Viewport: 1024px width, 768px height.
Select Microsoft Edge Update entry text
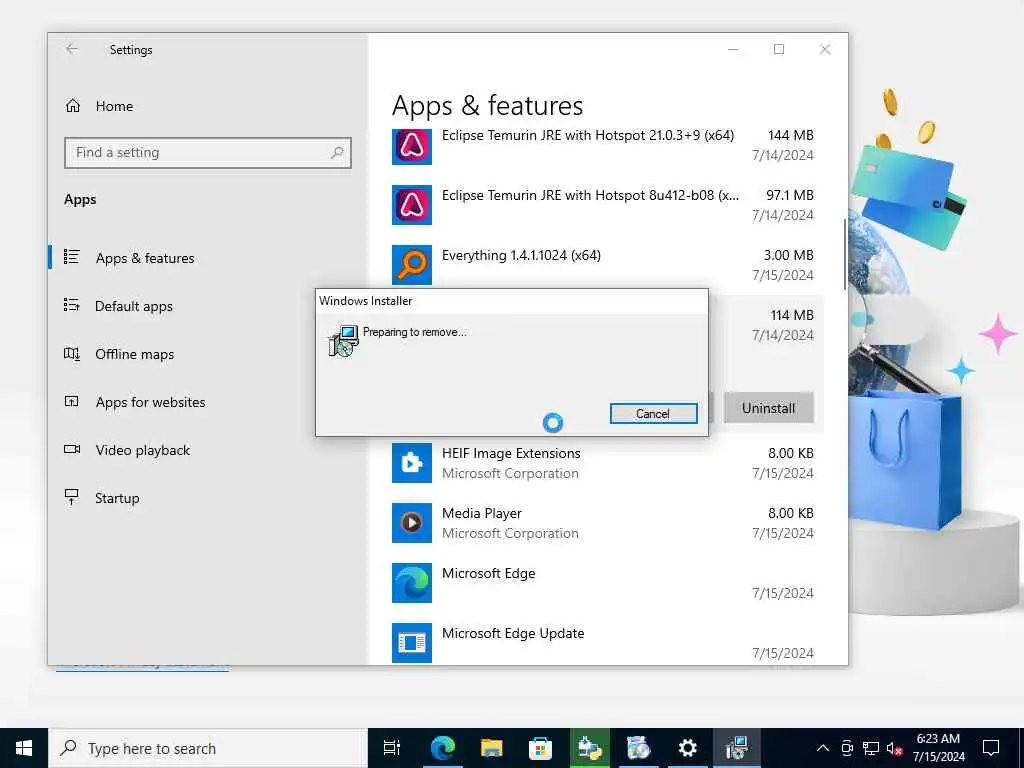pos(513,633)
